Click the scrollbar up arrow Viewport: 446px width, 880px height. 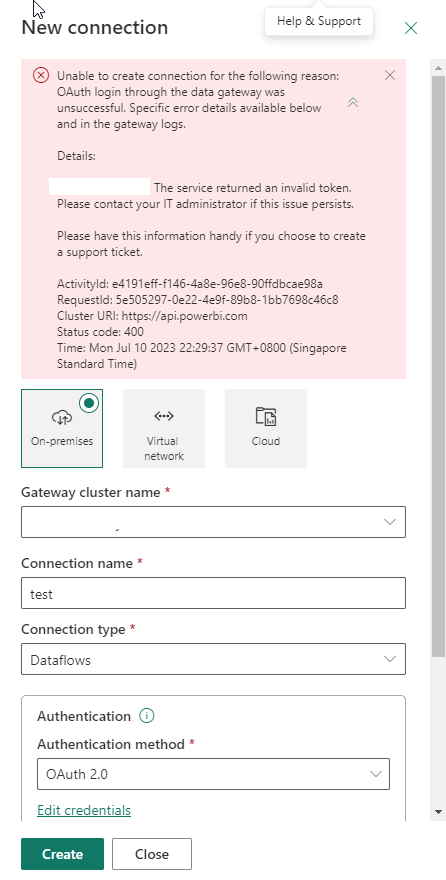coord(438,68)
